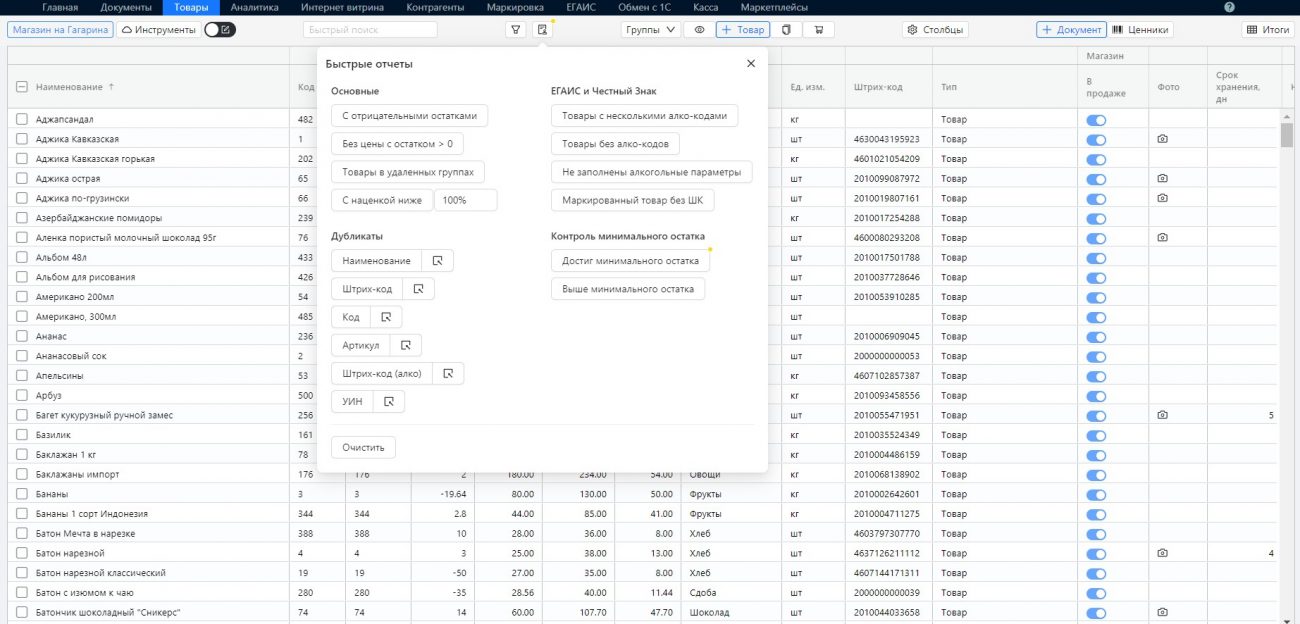Open the filter funnel icon in toolbar
Image resolution: width=1300 pixels, height=624 pixels.
pos(516,30)
